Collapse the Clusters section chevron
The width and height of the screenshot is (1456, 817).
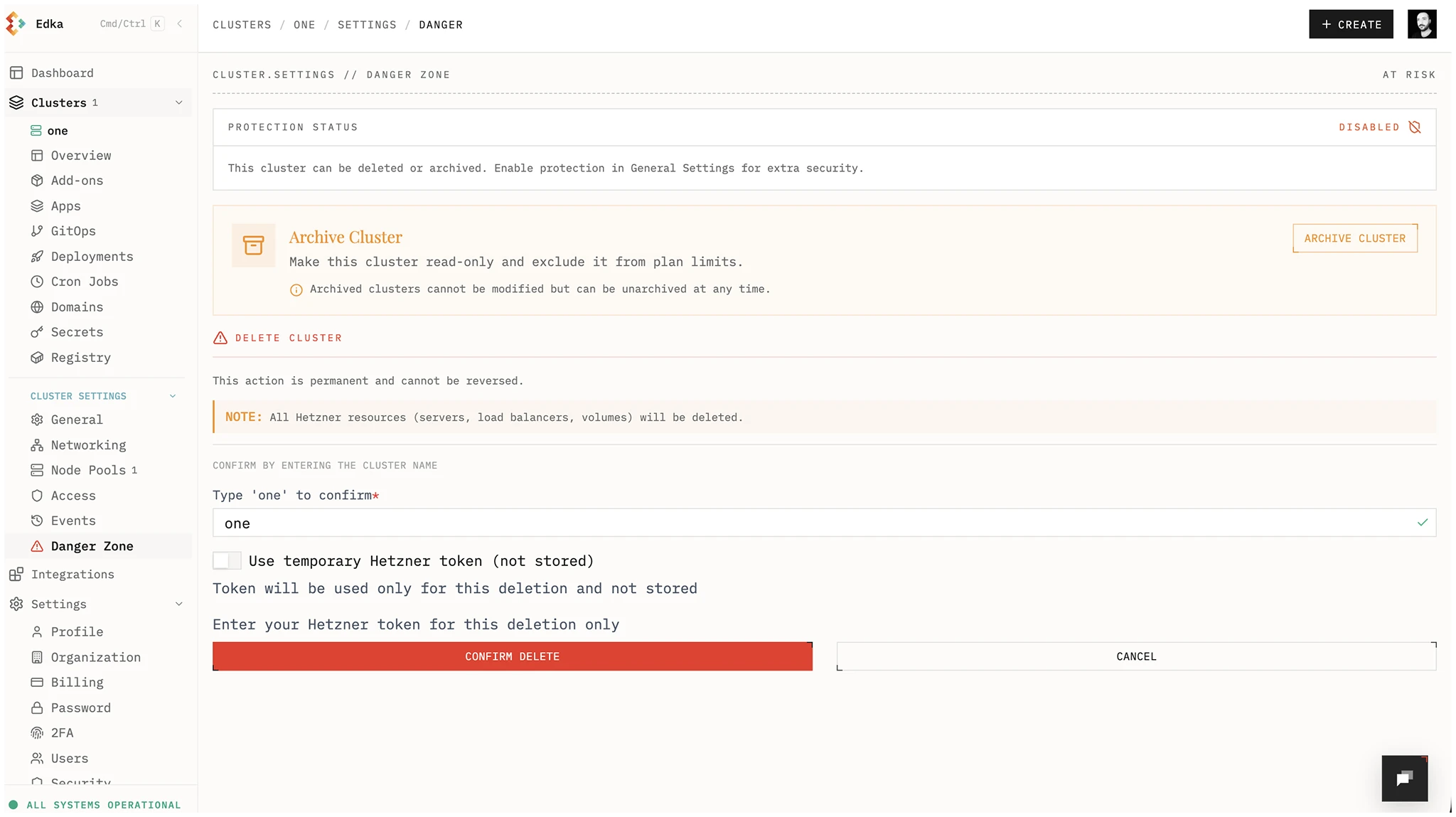pos(178,102)
